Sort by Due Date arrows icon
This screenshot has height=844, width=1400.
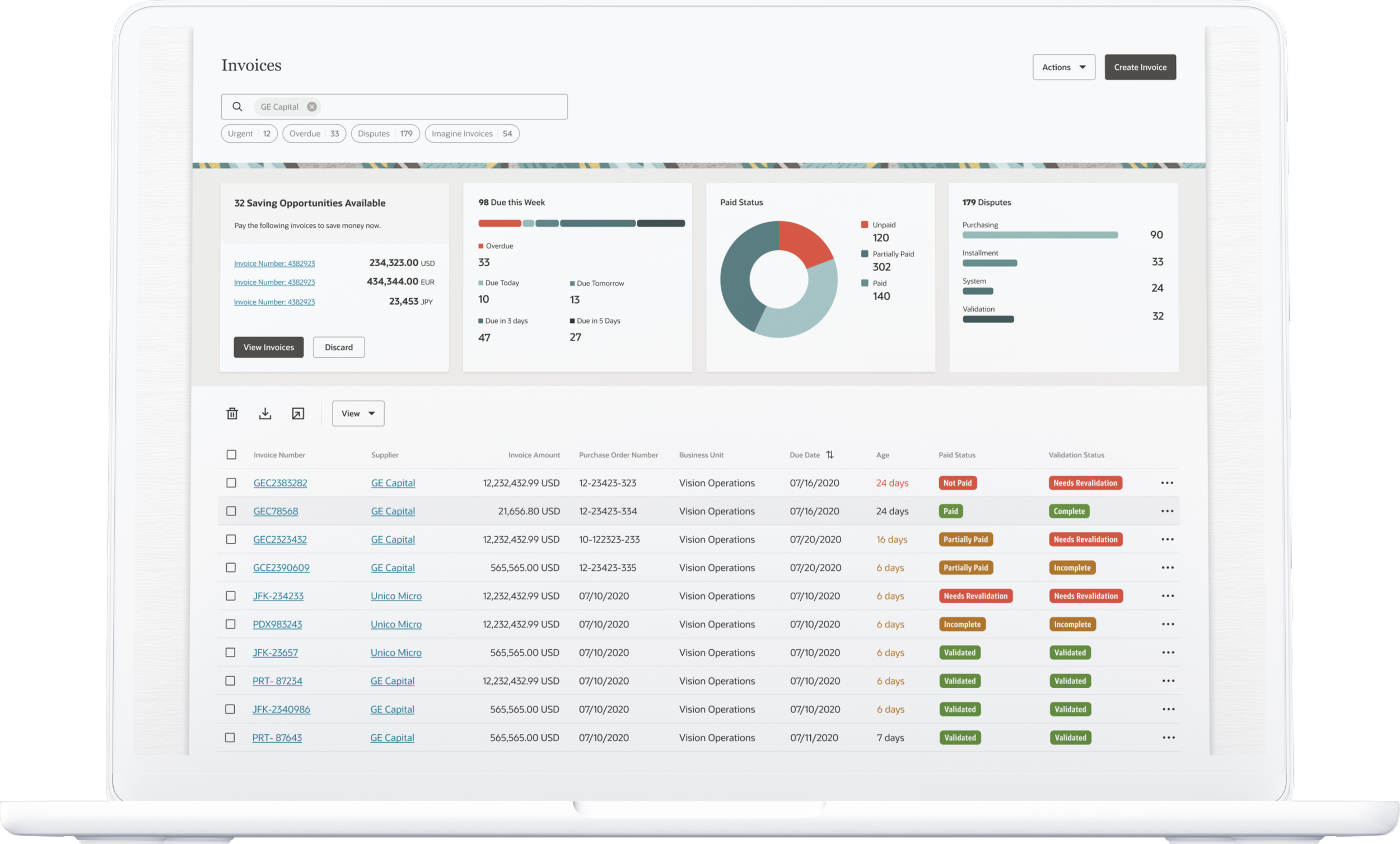(829, 454)
